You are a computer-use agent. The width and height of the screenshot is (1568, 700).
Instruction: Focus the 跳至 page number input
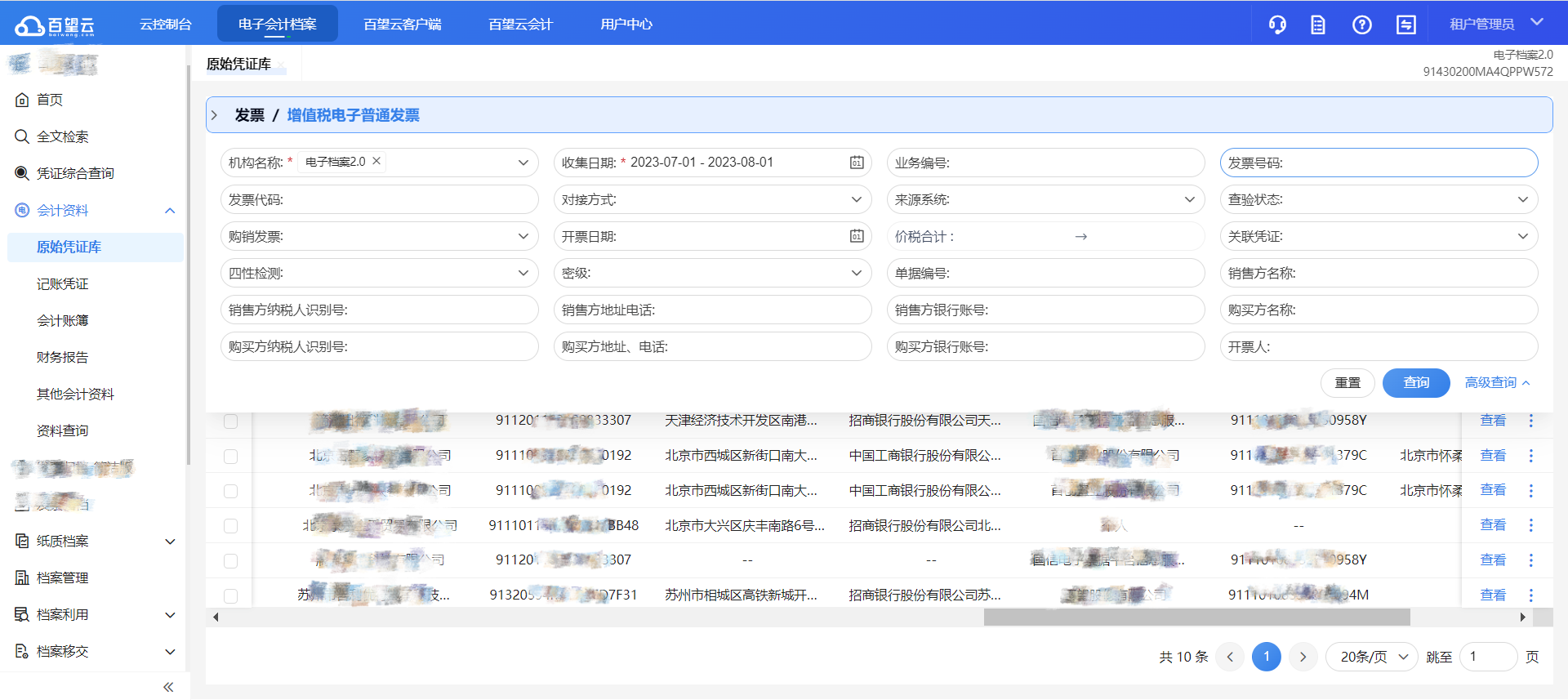pos(1488,657)
